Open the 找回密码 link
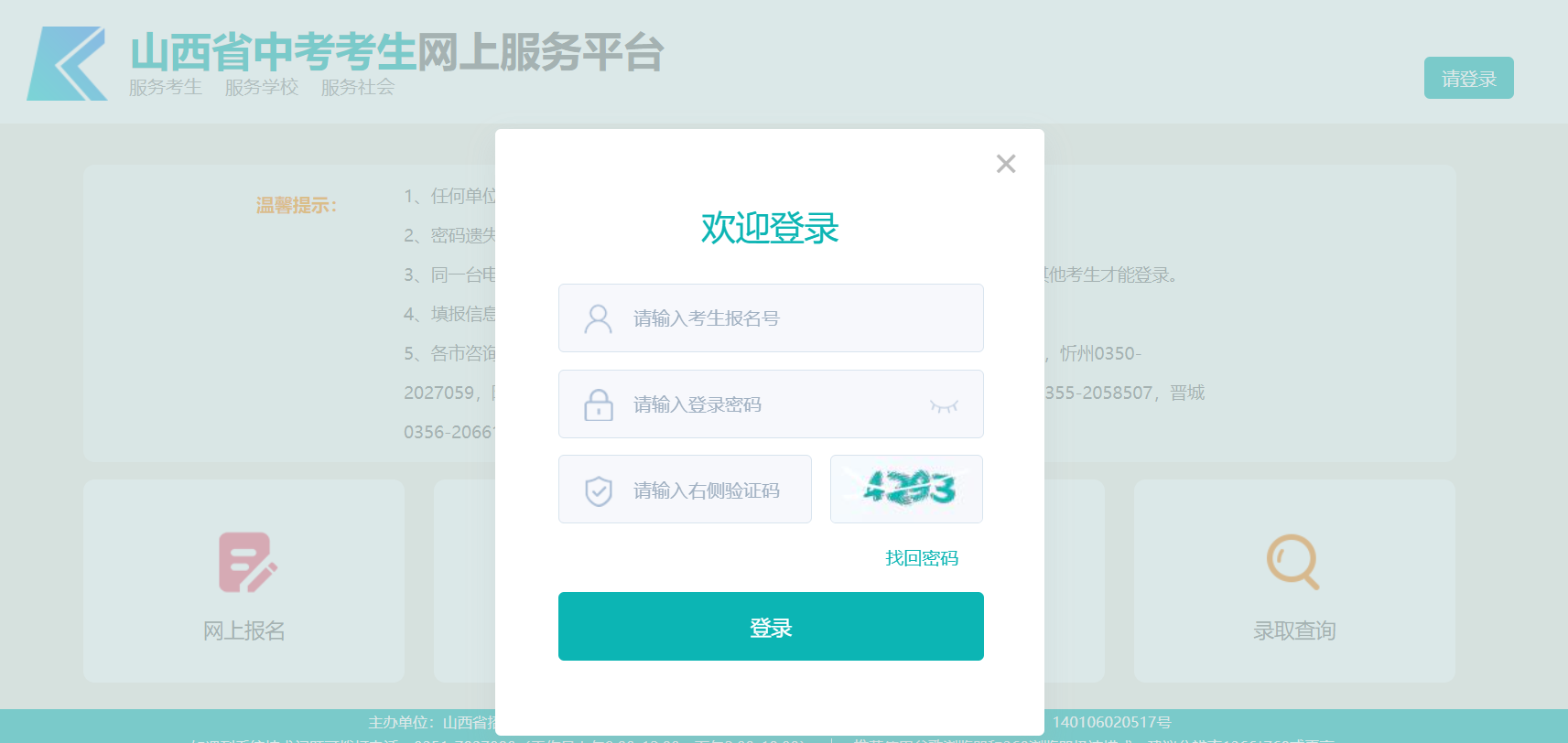Screen dimensions: 1568x743 (x=922, y=558)
